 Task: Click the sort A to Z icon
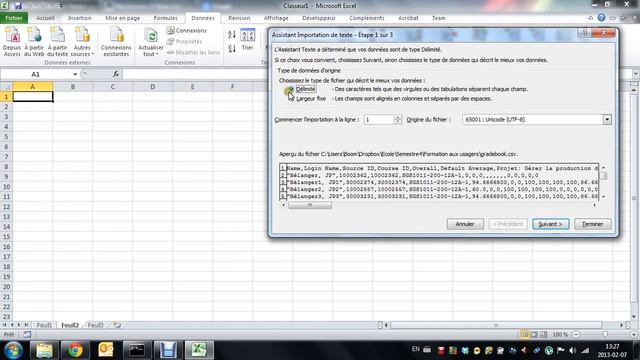(x=232, y=35)
